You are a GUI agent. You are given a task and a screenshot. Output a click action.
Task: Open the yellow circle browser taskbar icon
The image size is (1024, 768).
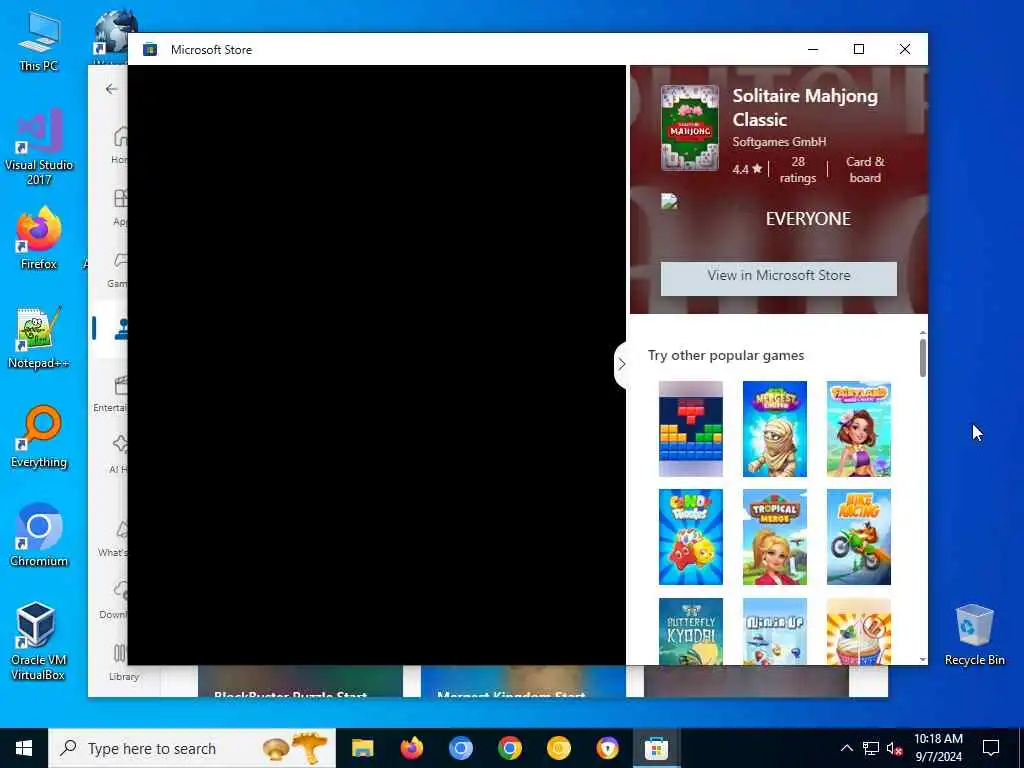click(x=558, y=748)
